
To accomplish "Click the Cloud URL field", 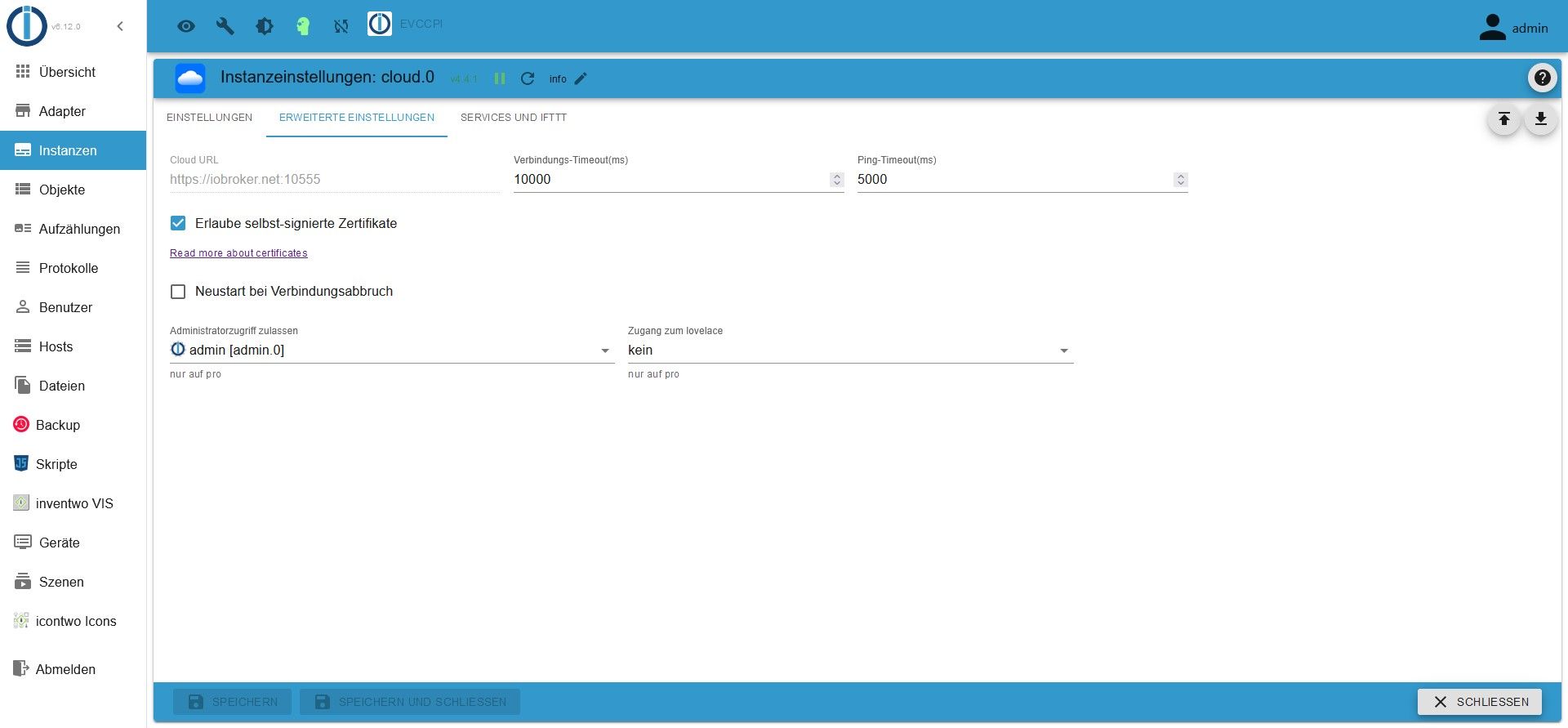I will point(335,179).
